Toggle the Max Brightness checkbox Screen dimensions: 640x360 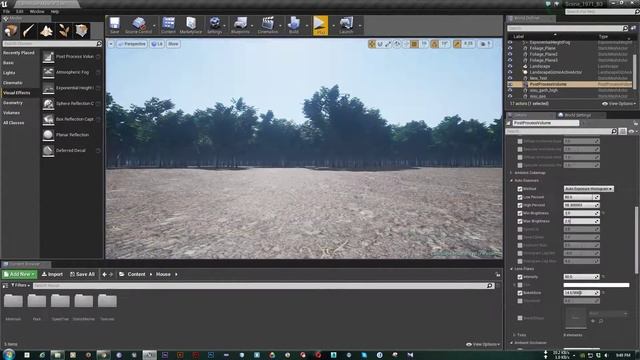point(520,221)
